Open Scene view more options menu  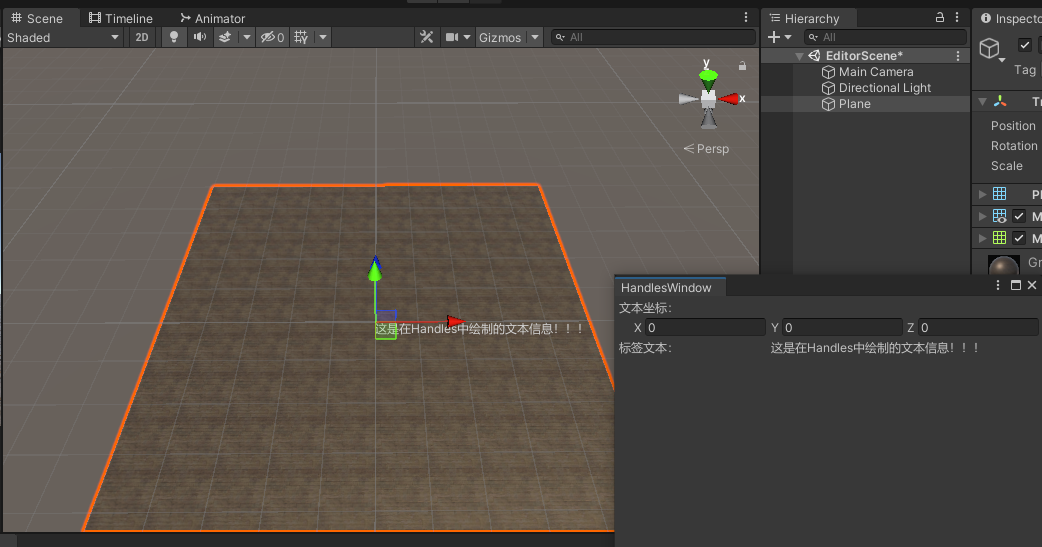[746, 17]
